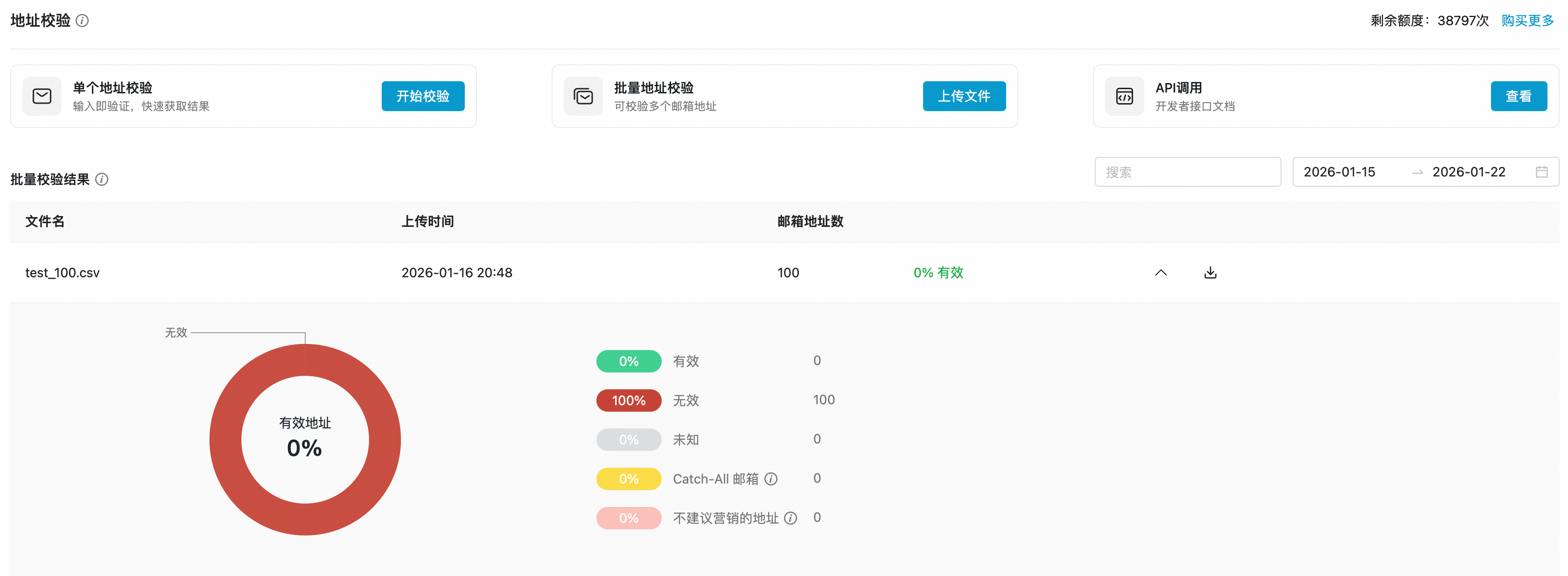This screenshot has width=1568, height=576.
Task: Click info icon next to 批量校验结果
Action: [102, 180]
